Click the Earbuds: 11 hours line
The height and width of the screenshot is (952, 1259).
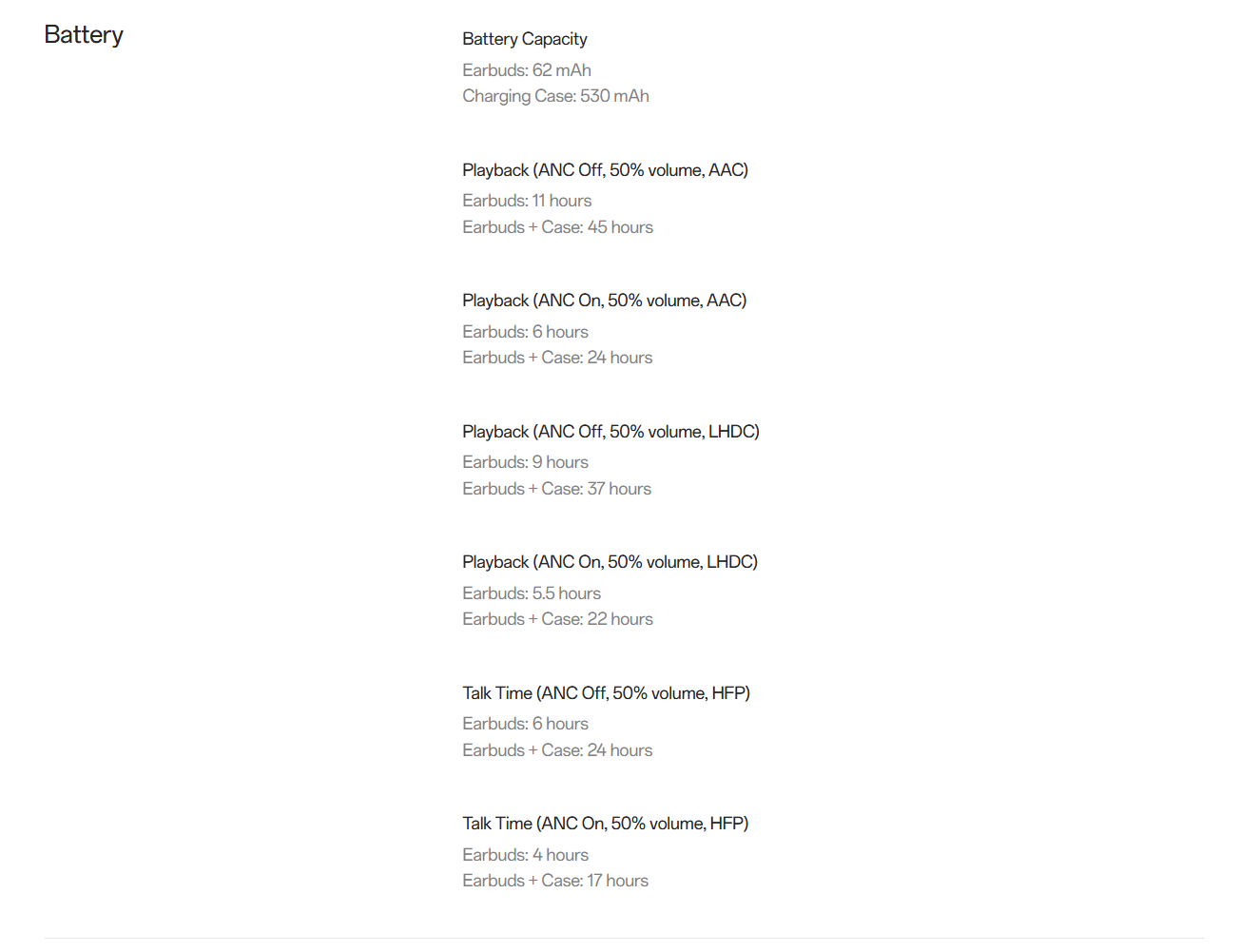coord(527,201)
